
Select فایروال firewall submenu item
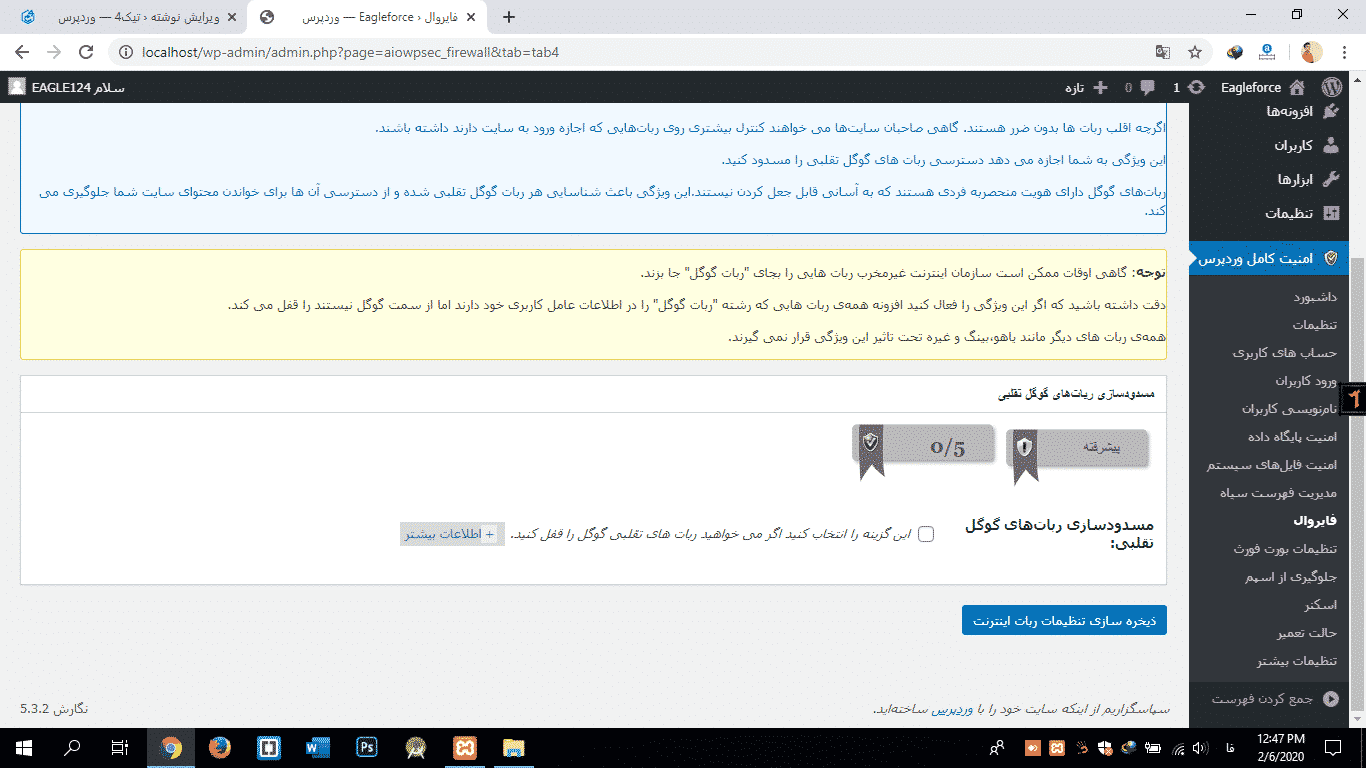pyautogui.click(x=1314, y=521)
